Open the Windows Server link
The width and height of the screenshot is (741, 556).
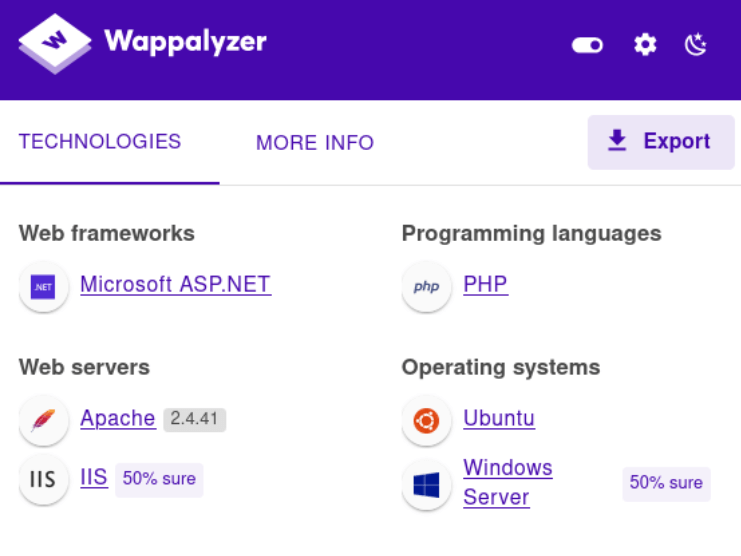[508, 482]
